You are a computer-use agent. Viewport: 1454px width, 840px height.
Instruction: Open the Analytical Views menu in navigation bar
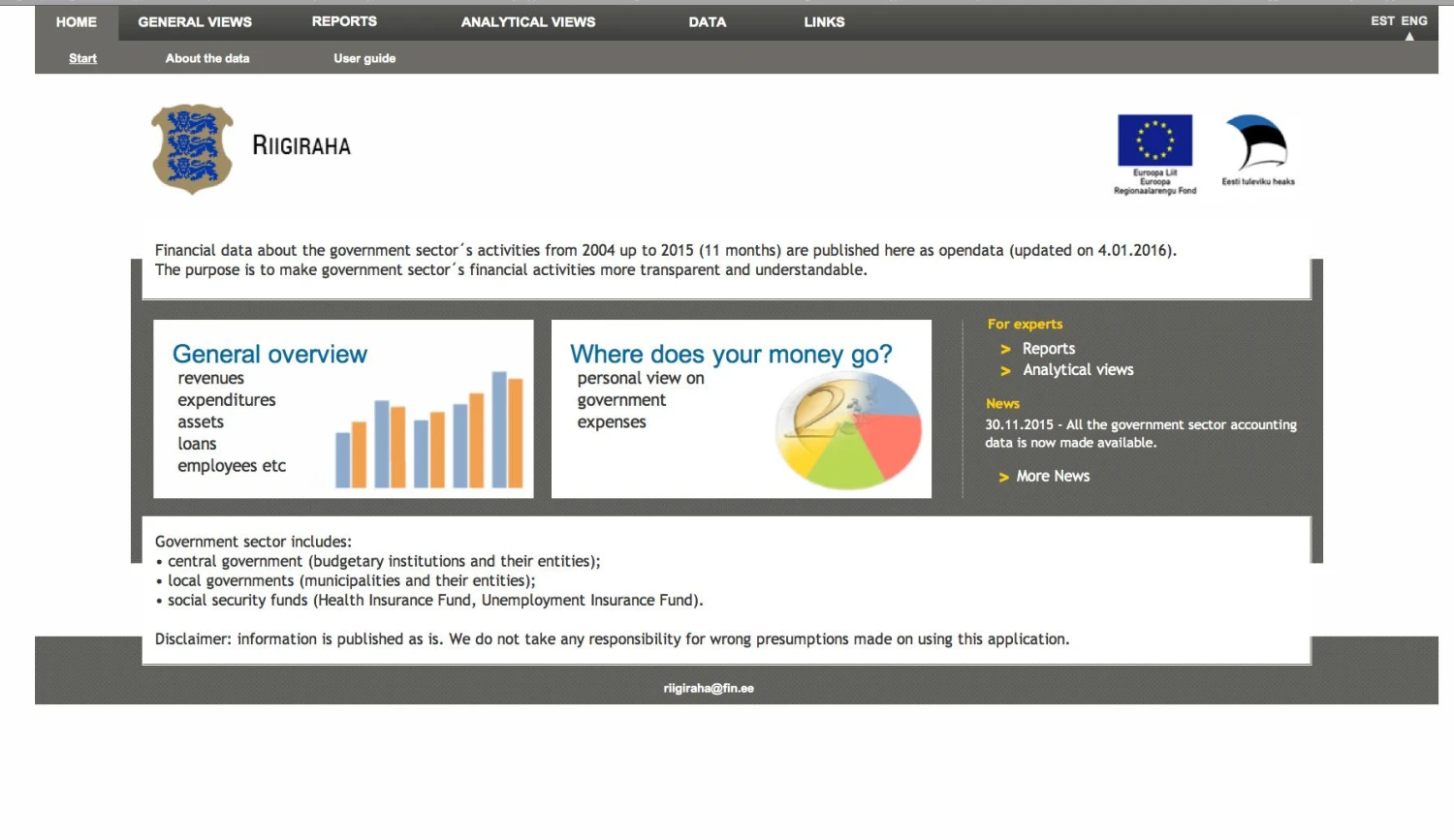tap(528, 21)
